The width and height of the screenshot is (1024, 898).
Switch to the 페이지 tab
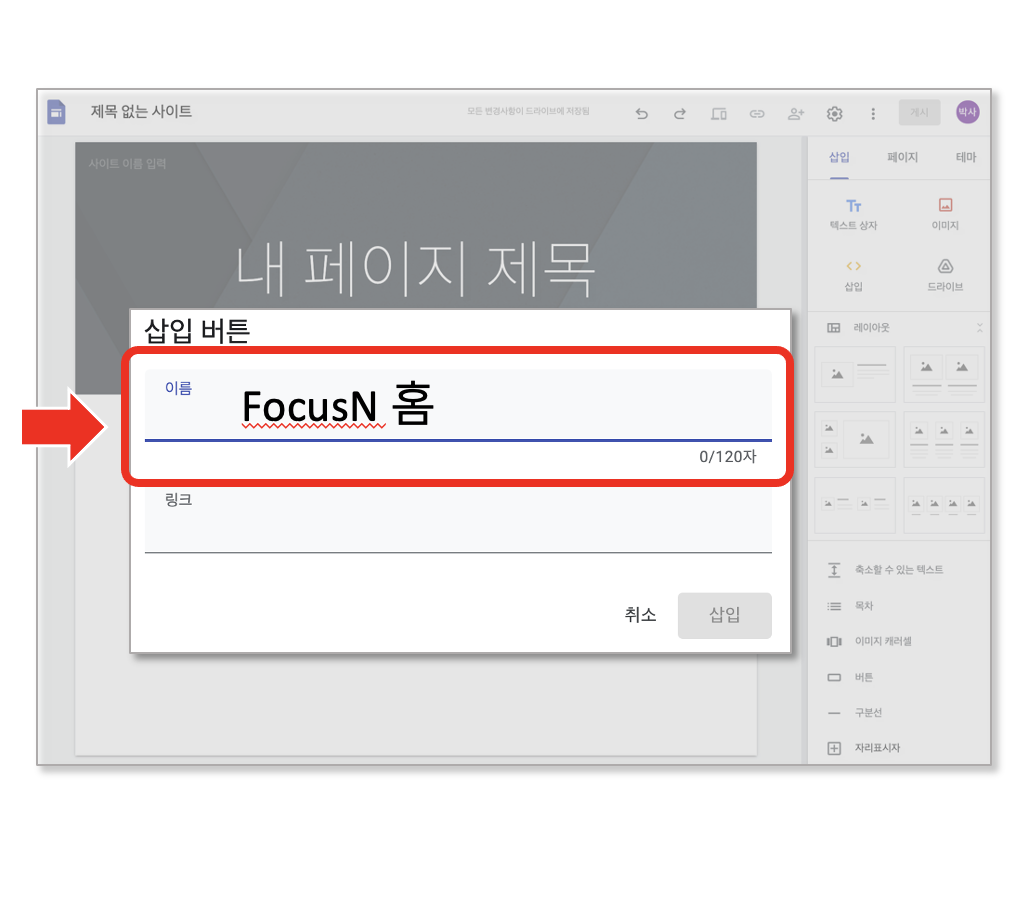(x=902, y=157)
